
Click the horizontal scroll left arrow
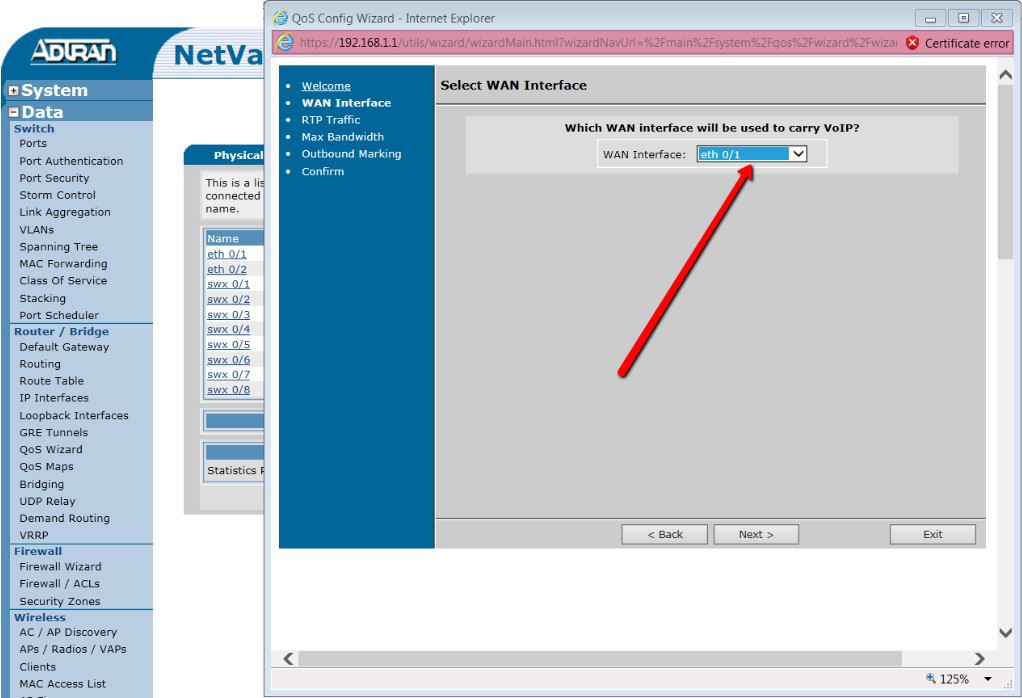coord(289,658)
